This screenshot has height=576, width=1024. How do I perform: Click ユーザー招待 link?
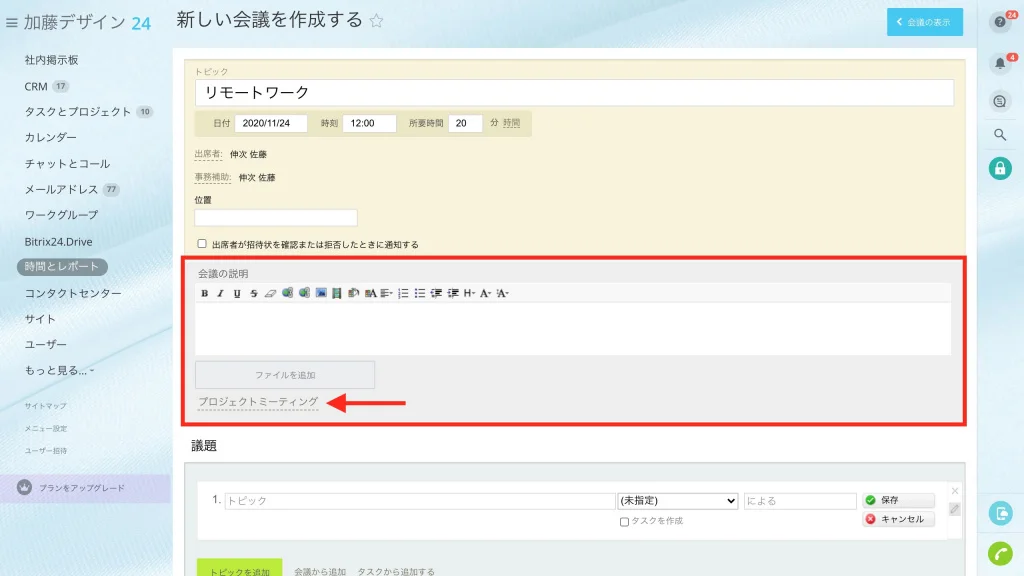coord(46,451)
